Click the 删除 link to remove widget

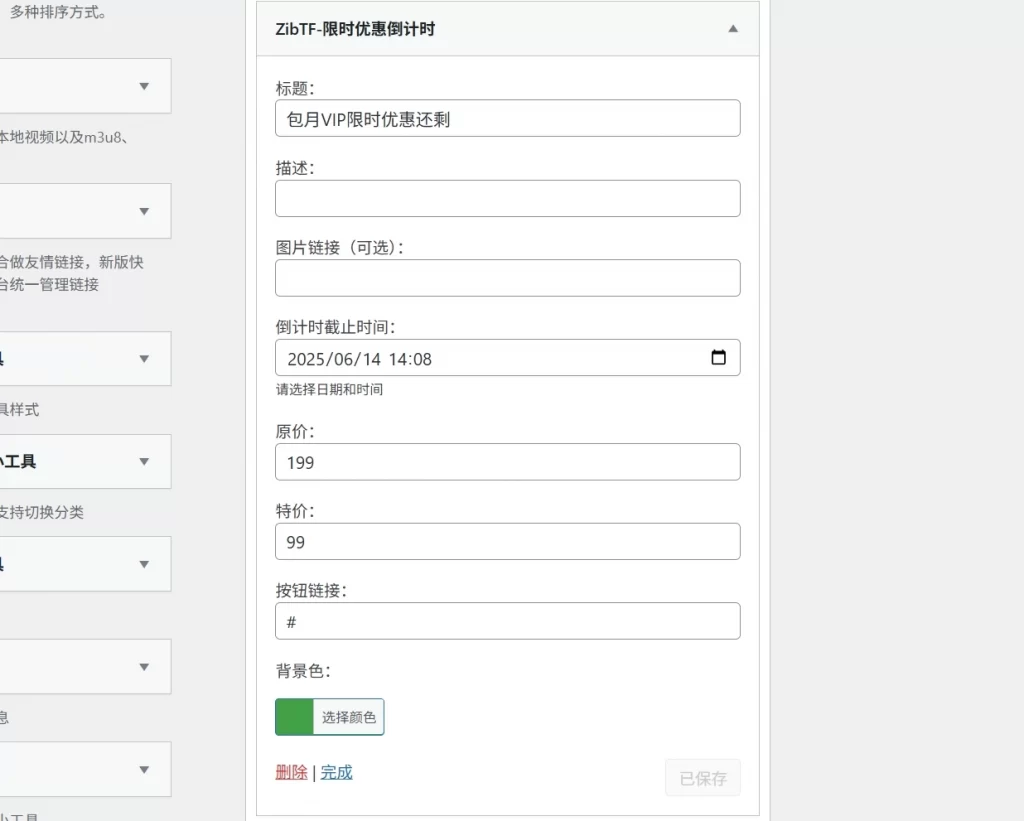click(290, 772)
